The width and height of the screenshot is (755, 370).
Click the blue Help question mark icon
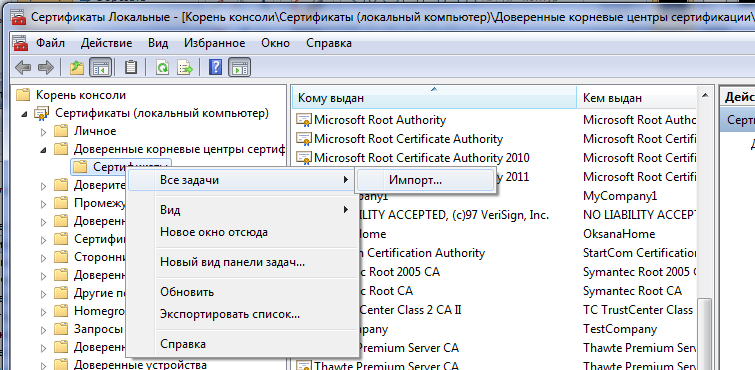click(x=215, y=68)
